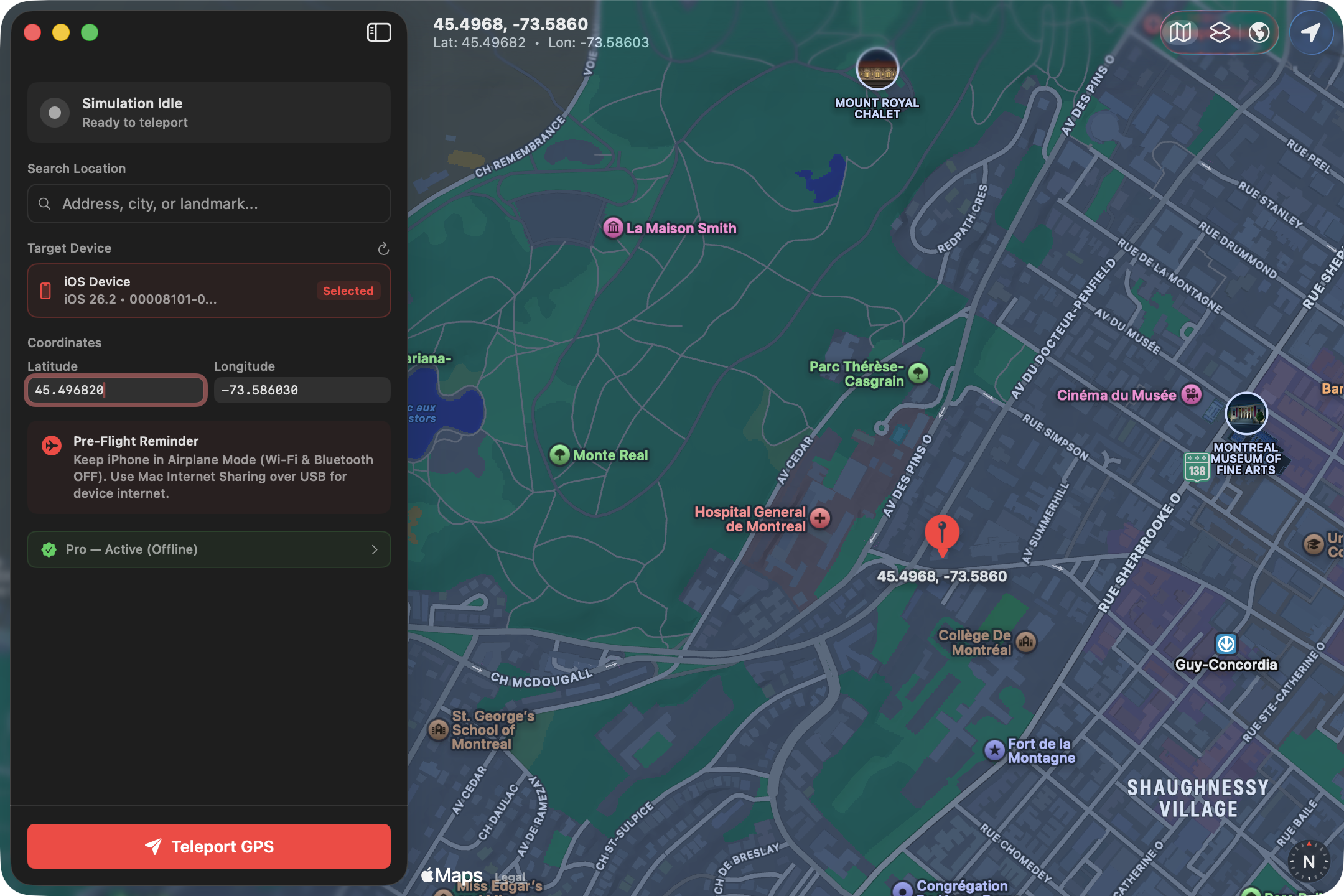Screen dimensions: 1344x896
Task: Click the Hospital General de Montreal icon
Action: click(820, 518)
